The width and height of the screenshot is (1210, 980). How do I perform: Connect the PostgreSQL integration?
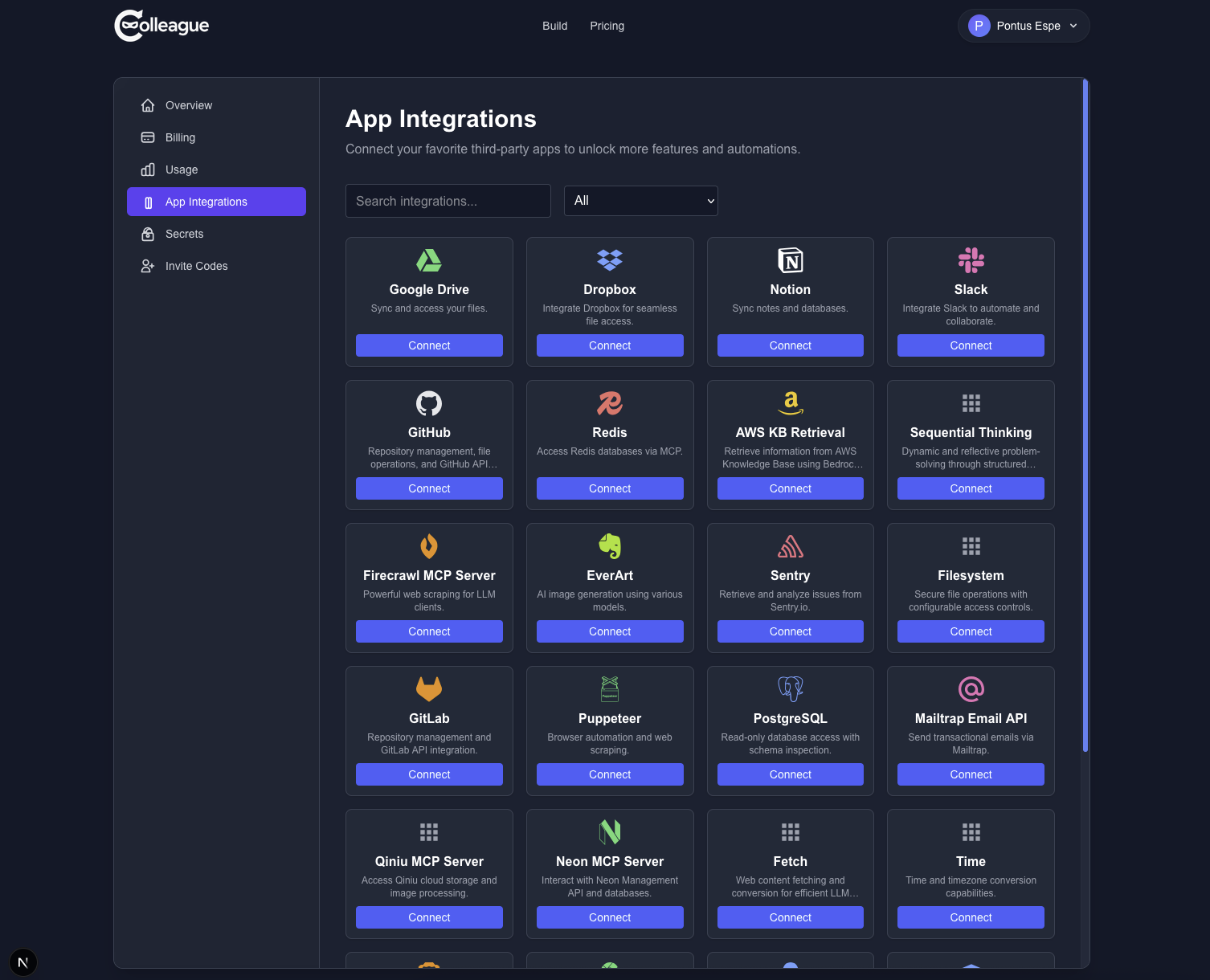(x=791, y=774)
